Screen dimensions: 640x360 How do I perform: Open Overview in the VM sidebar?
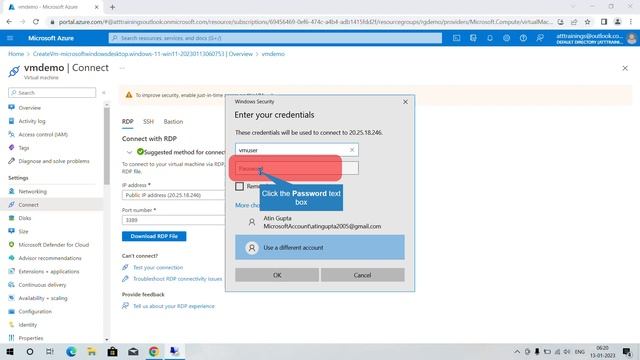click(x=29, y=108)
